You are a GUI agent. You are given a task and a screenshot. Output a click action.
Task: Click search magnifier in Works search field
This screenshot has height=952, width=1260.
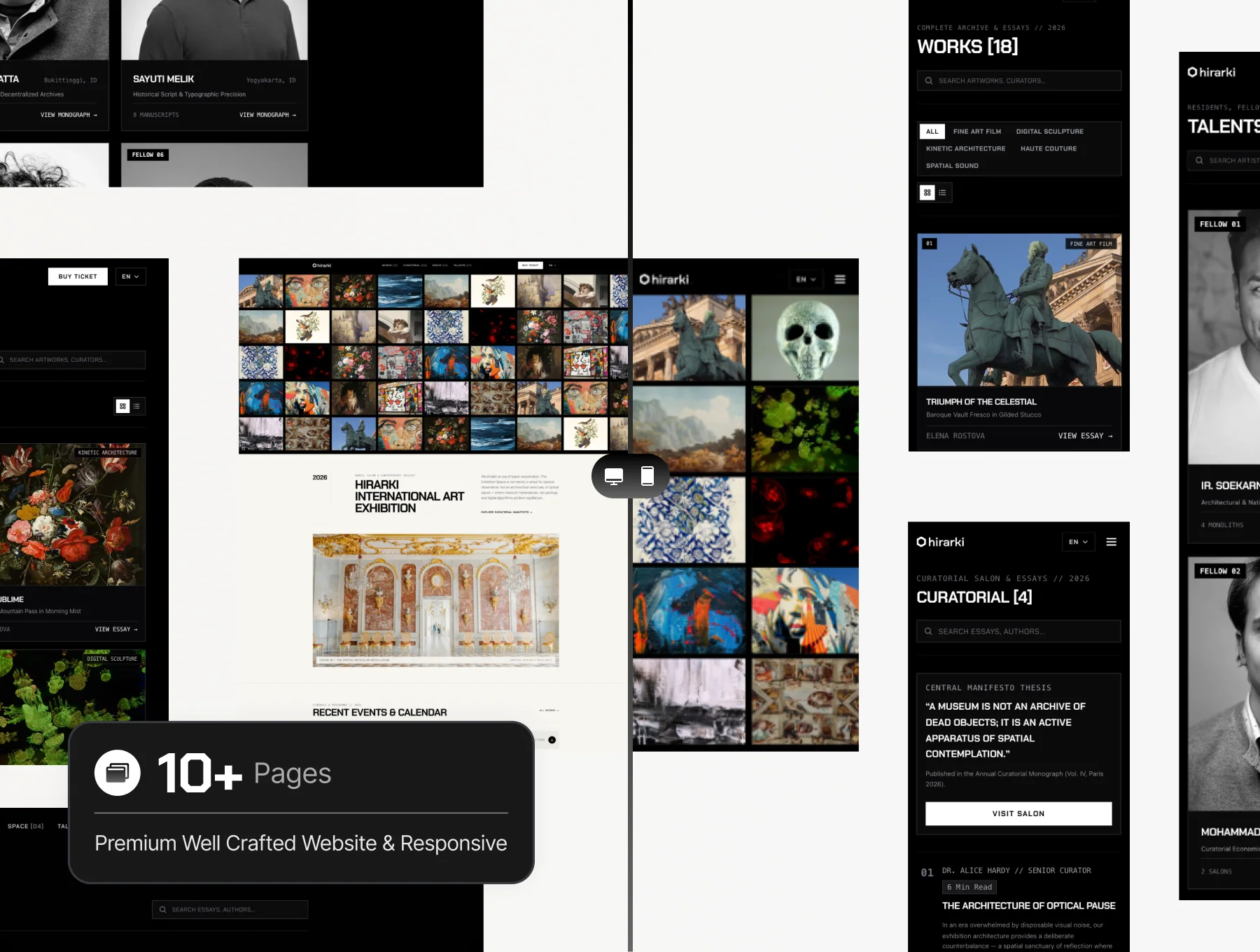point(929,80)
